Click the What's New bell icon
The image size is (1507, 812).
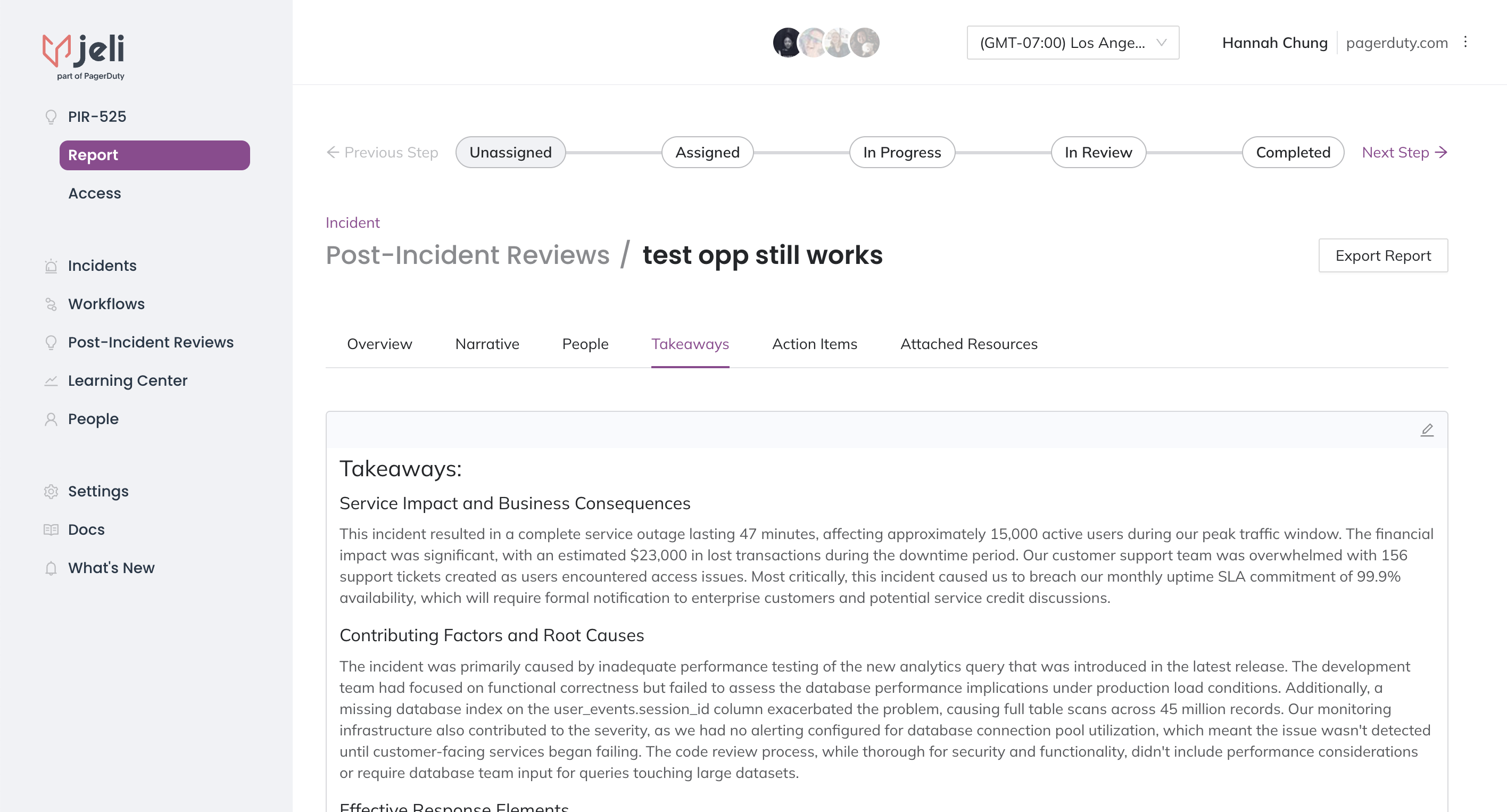click(x=51, y=568)
